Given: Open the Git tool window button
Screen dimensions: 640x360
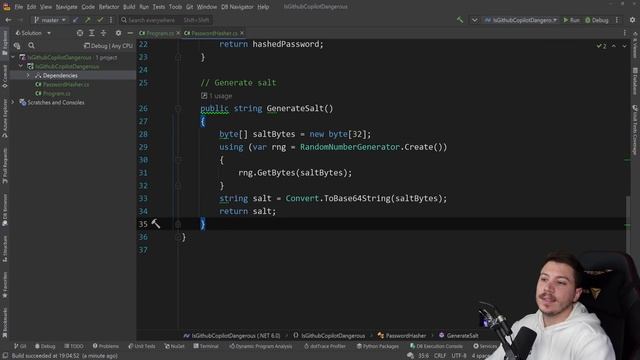Looking at the screenshot, I should click(x=20, y=346).
